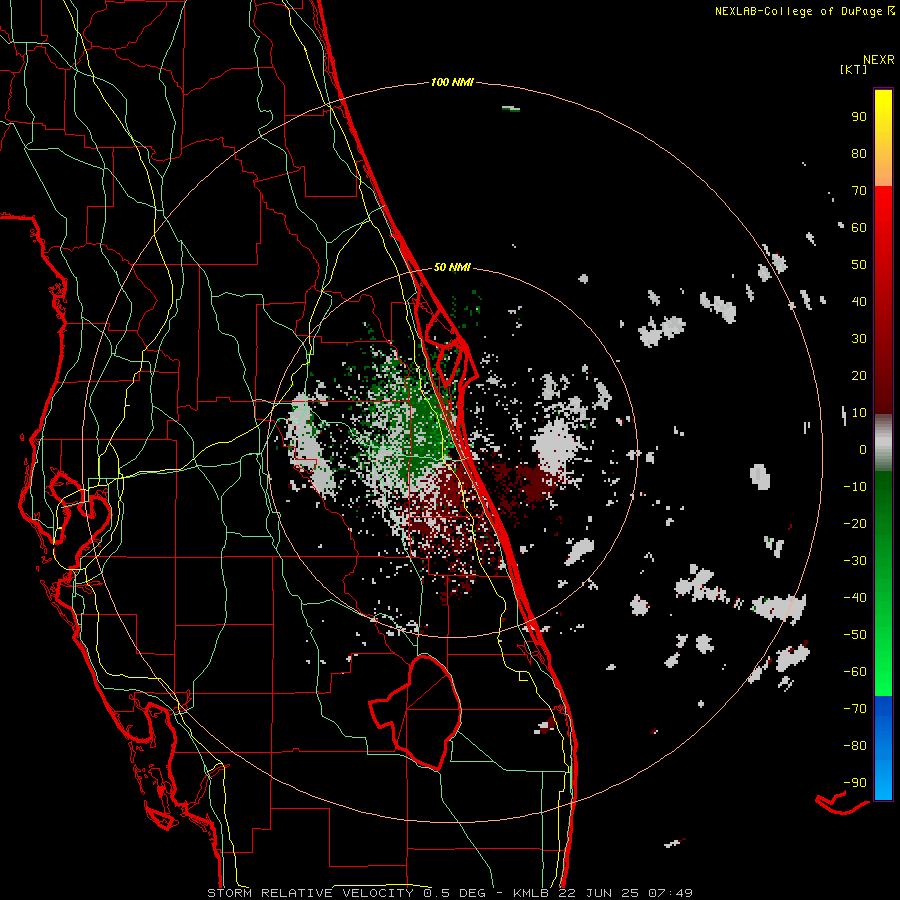The height and width of the screenshot is (900, 900).
Task: Click the positive 90 knot scale label
Action: coord(859,117)
